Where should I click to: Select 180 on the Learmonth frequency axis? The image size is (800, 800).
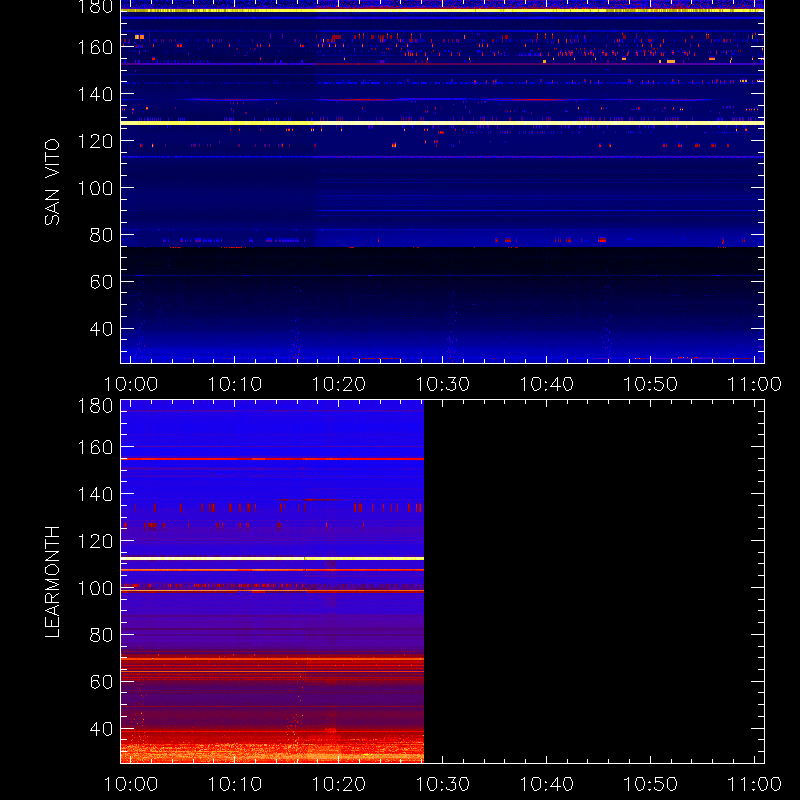95,406
